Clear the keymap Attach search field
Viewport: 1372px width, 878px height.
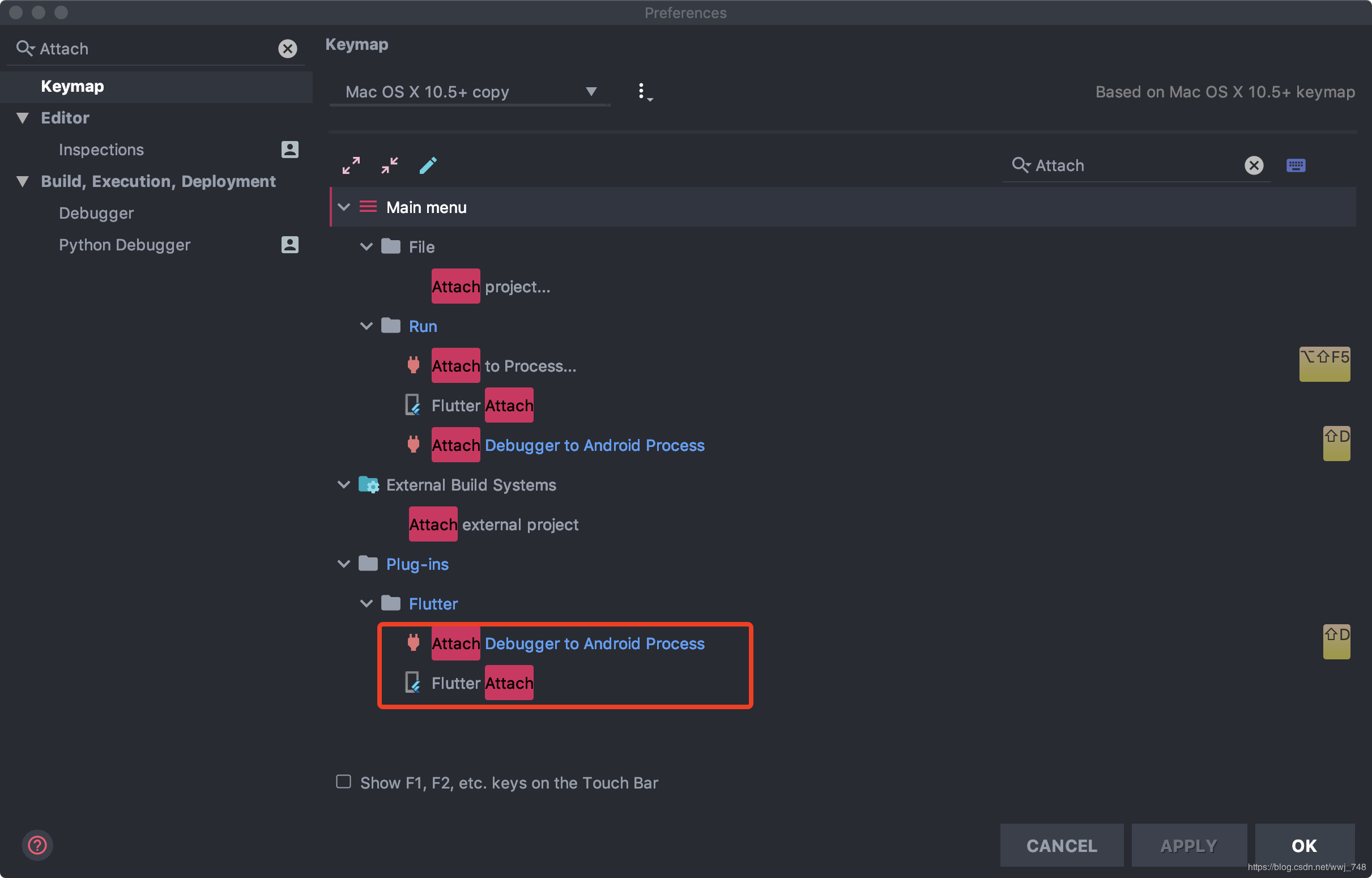[1254, 165]
